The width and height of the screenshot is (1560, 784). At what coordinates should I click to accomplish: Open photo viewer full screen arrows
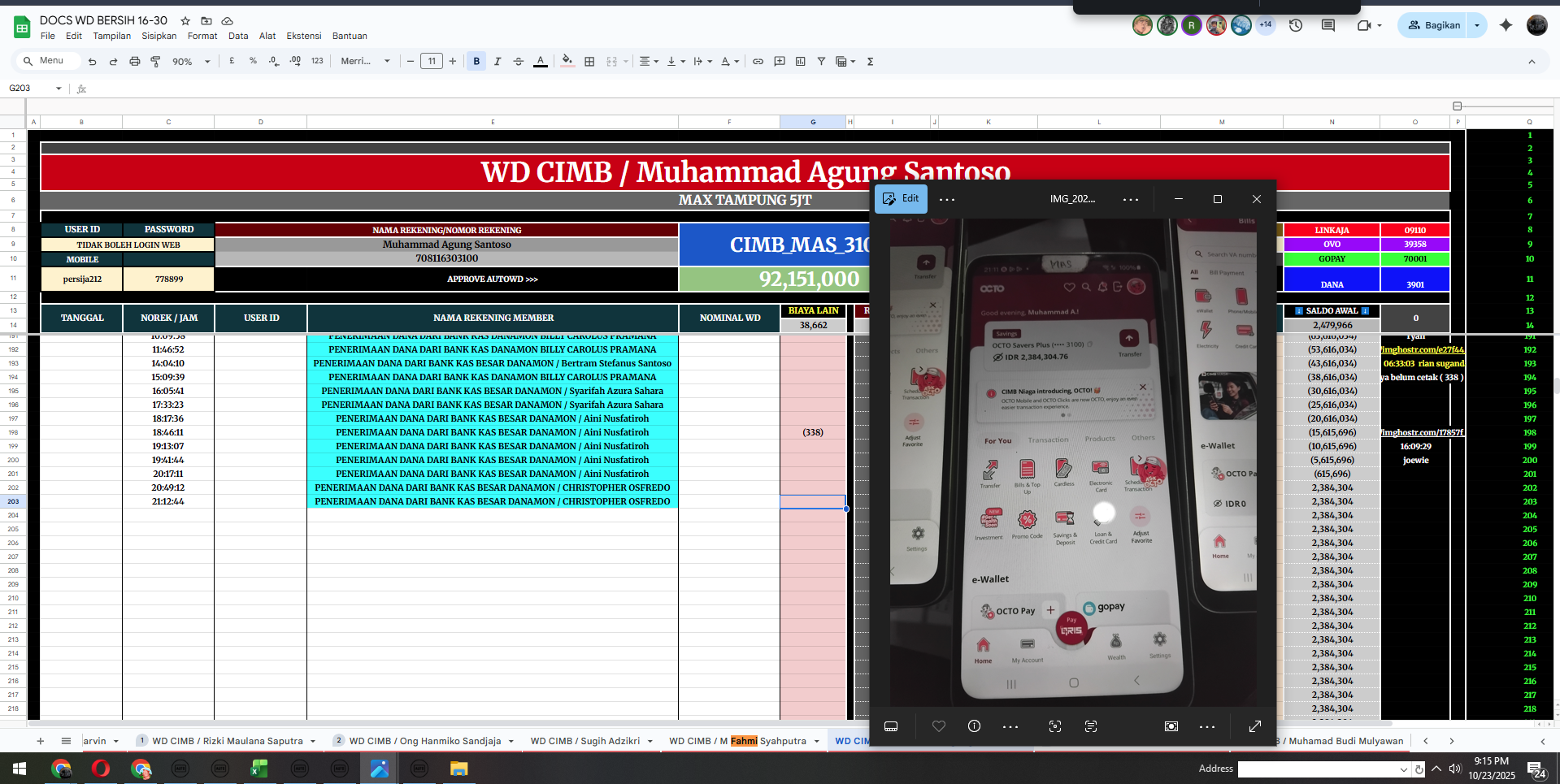coord(1254,726)
